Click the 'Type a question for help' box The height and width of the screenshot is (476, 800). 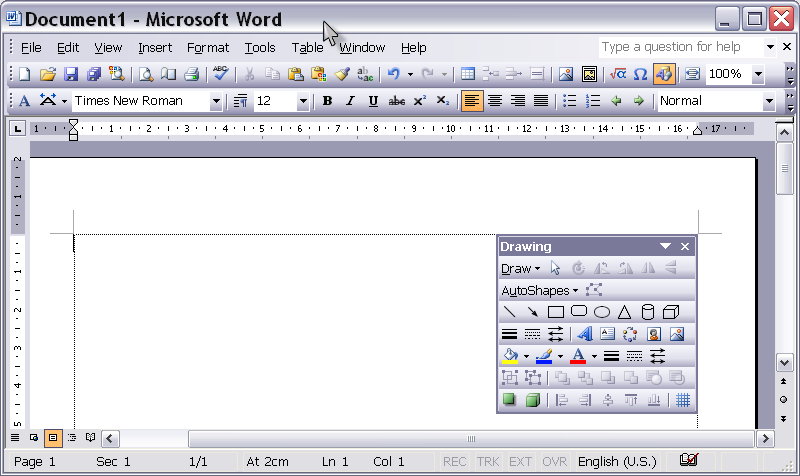[680, 47]
